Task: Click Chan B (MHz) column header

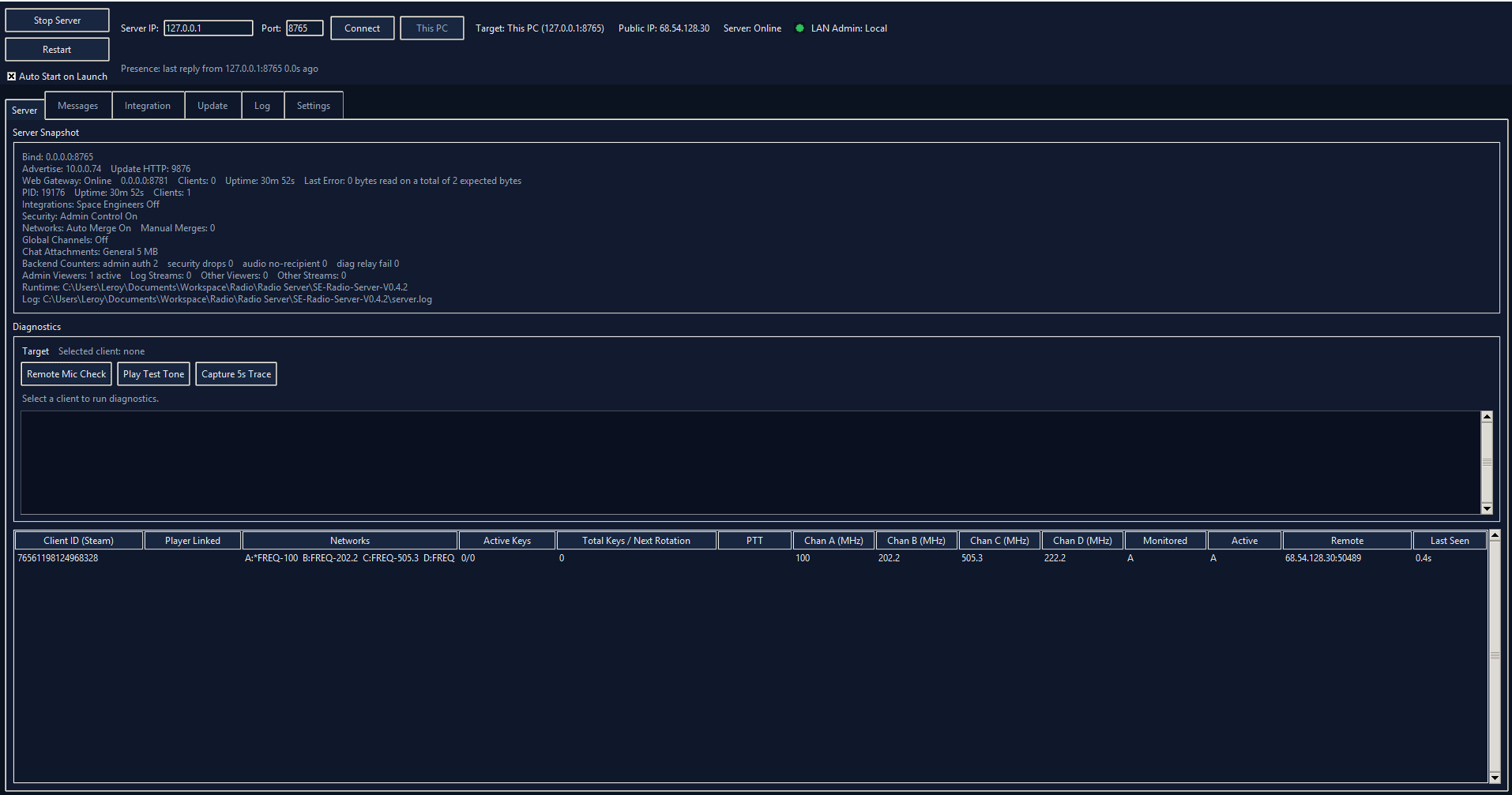Action: pos(916,541)
